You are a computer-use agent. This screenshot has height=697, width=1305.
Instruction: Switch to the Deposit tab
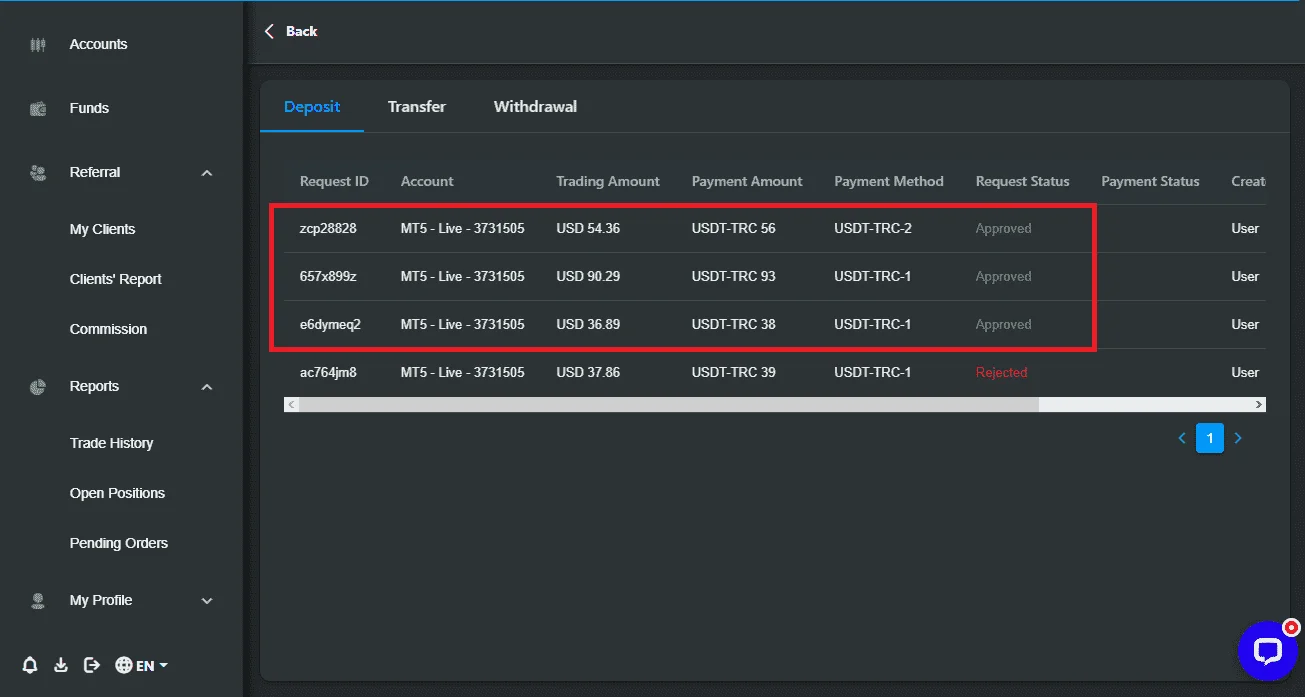tap(312, 107)
